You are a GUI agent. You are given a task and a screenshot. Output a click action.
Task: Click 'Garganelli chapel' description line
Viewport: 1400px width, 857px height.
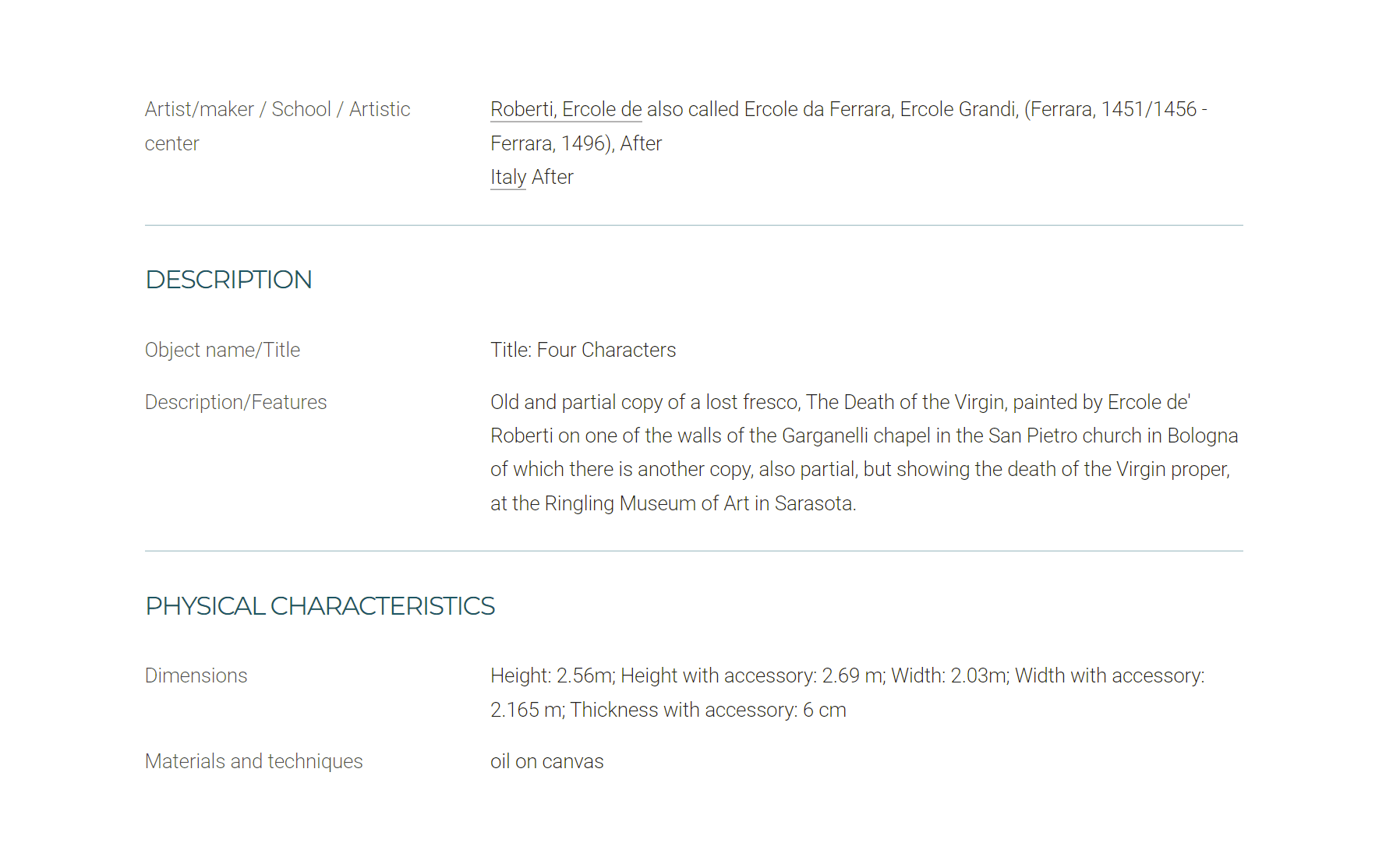tap(864, 436)
